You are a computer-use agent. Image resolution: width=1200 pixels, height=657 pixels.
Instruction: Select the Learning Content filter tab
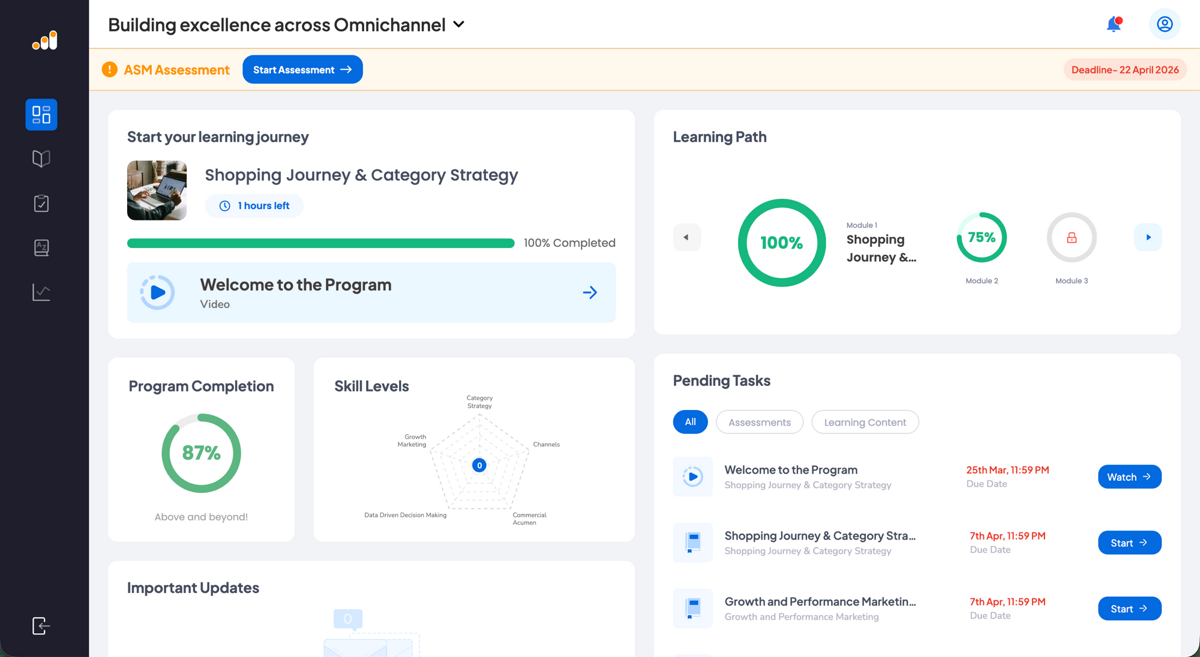click(x=865, y=422)
